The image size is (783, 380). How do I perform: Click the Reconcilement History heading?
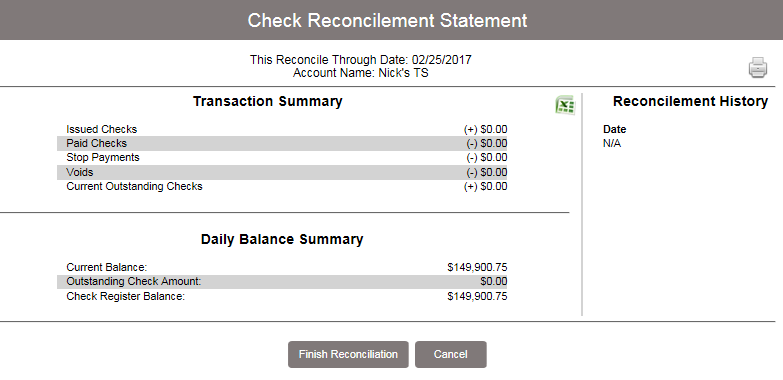690,101
